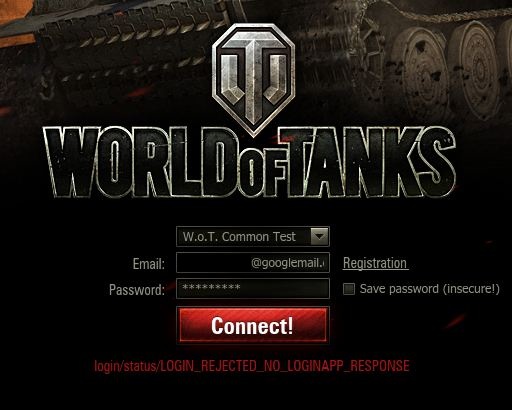Click the orange hull patch in the corner
The width and height of the screenshot is (512, 410).
click(17, 22)
